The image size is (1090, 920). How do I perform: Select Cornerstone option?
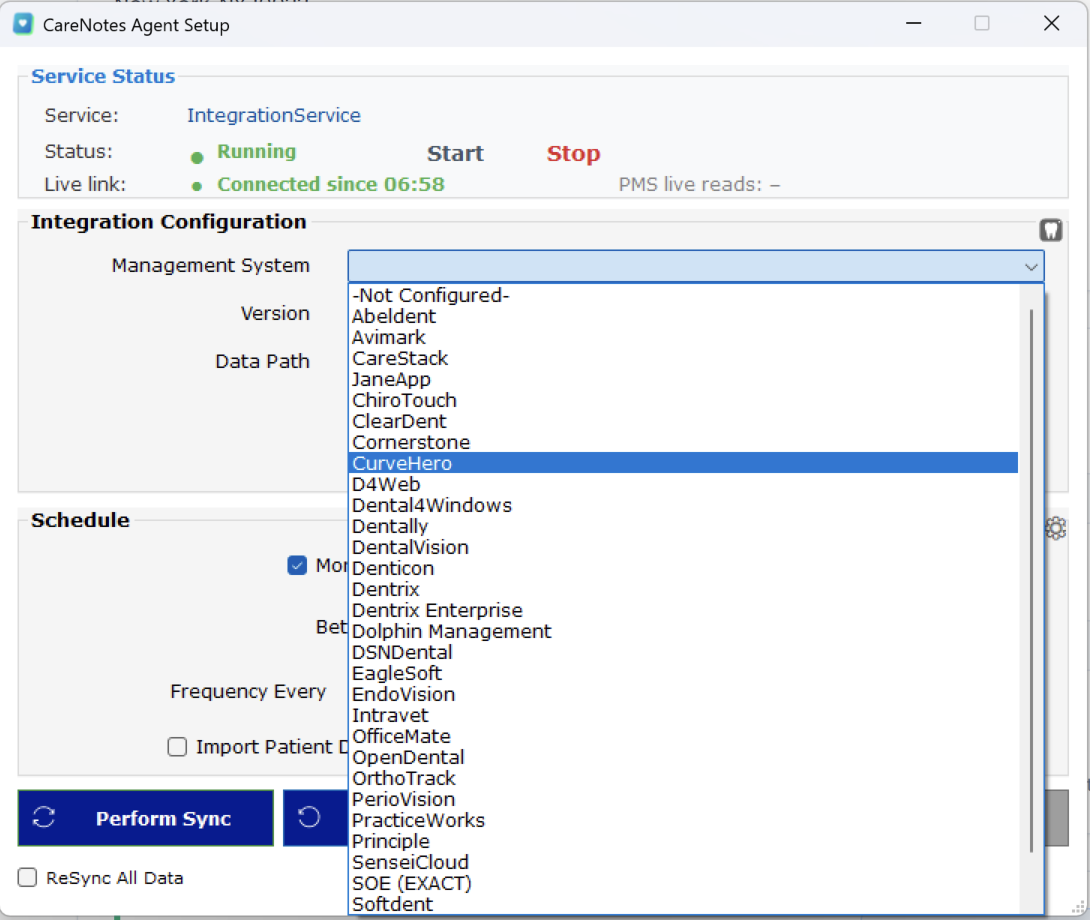point(683,442)
